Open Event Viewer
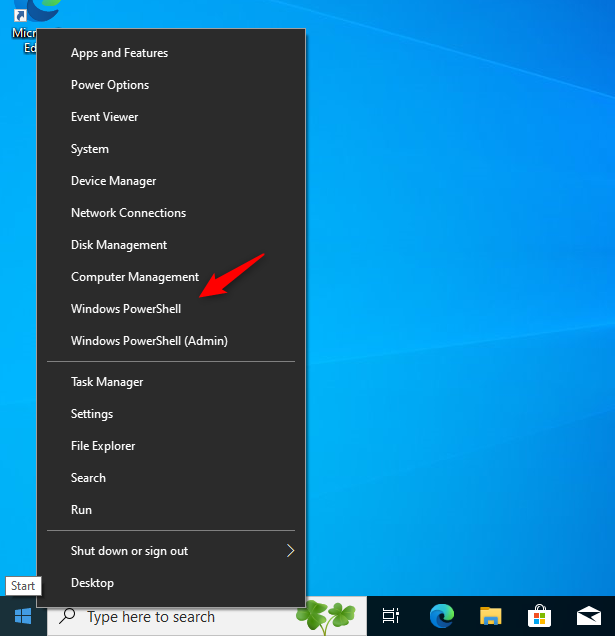 (x=171, y=117)
